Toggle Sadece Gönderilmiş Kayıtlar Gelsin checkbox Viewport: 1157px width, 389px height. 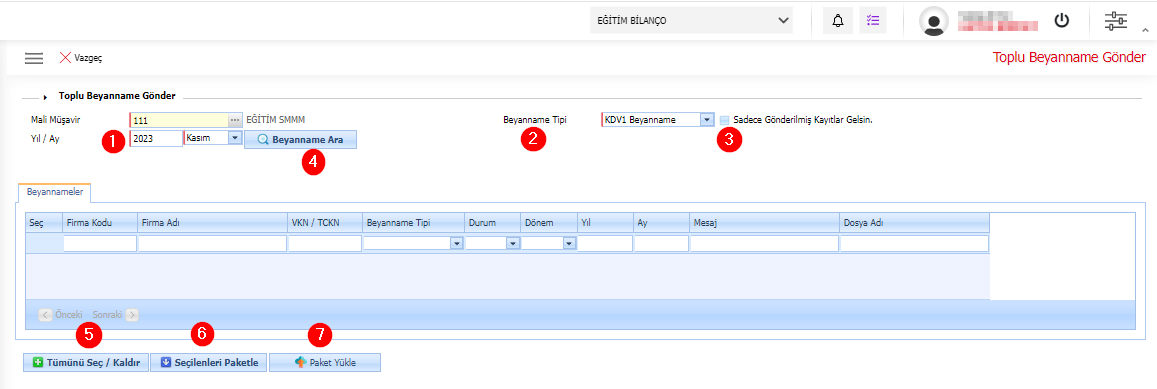pyautogui.click(x=725, y=120)
